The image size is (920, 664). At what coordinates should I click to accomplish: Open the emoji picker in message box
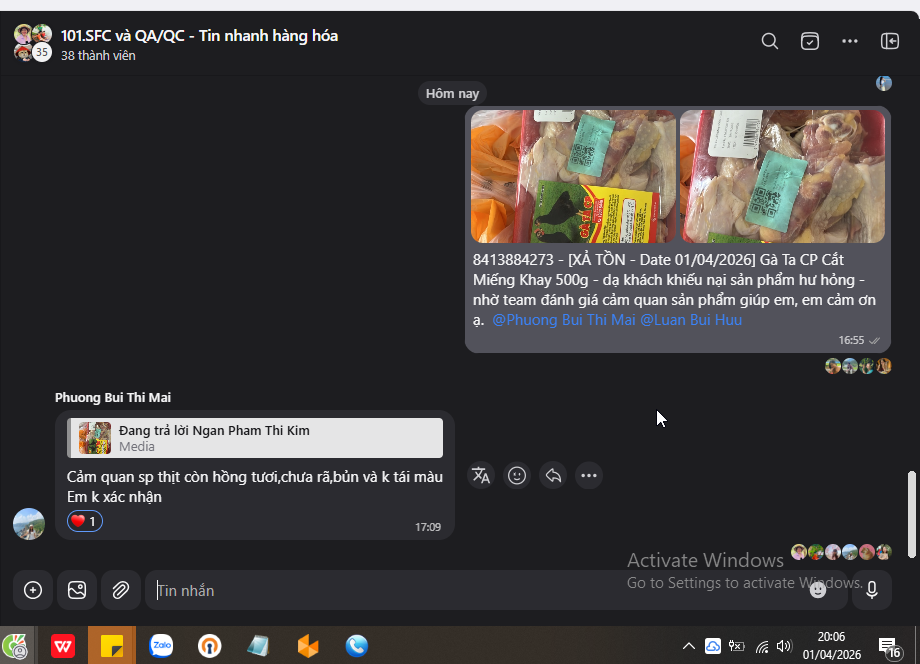click(x=818, y=590)
